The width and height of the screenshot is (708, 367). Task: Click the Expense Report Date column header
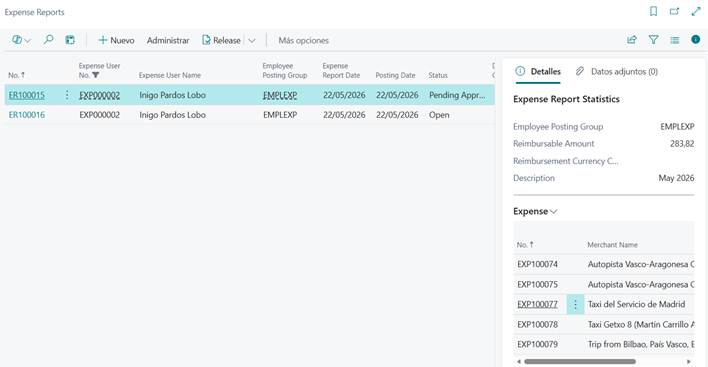[341, 70]
